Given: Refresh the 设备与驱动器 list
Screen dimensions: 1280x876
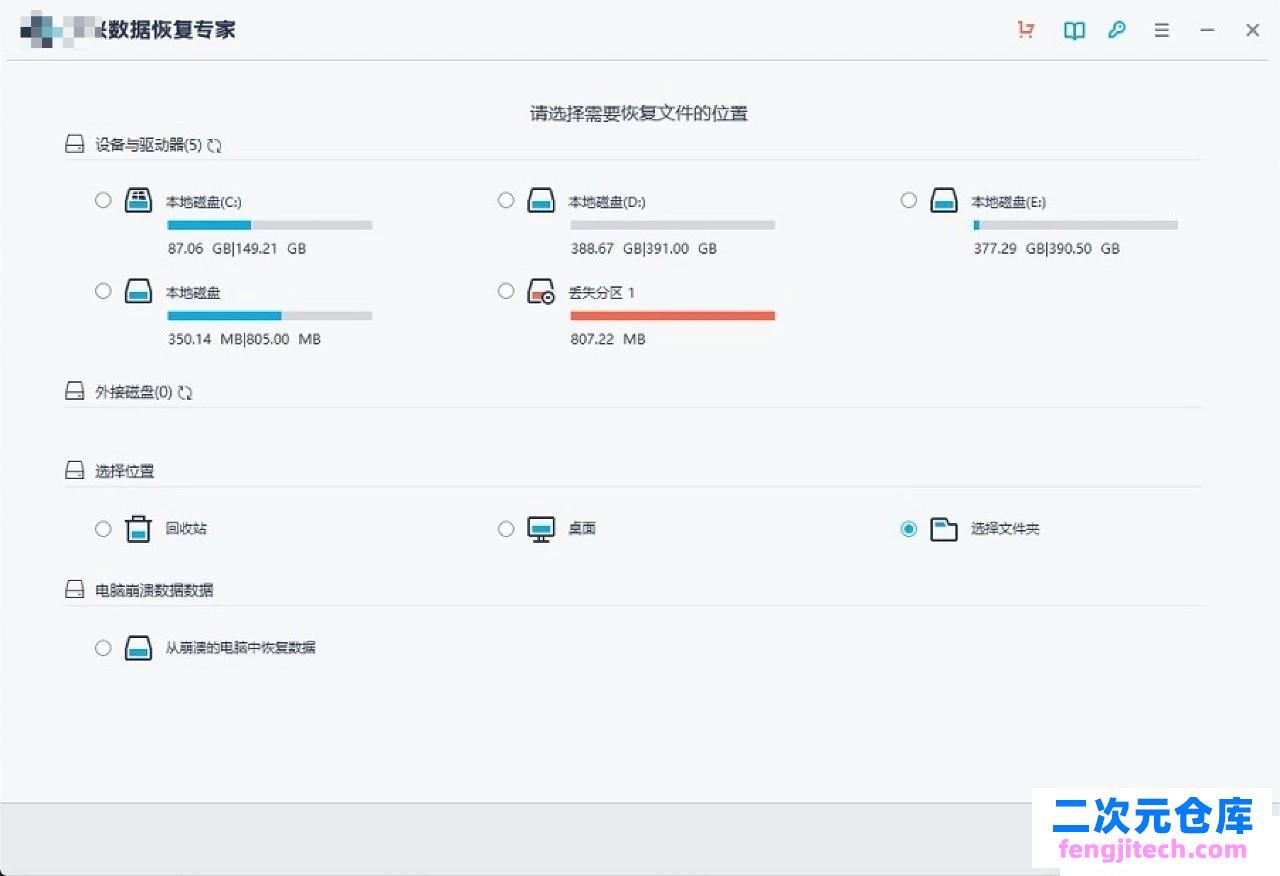Looking at the screenshot, I should (x=214, y=146).
